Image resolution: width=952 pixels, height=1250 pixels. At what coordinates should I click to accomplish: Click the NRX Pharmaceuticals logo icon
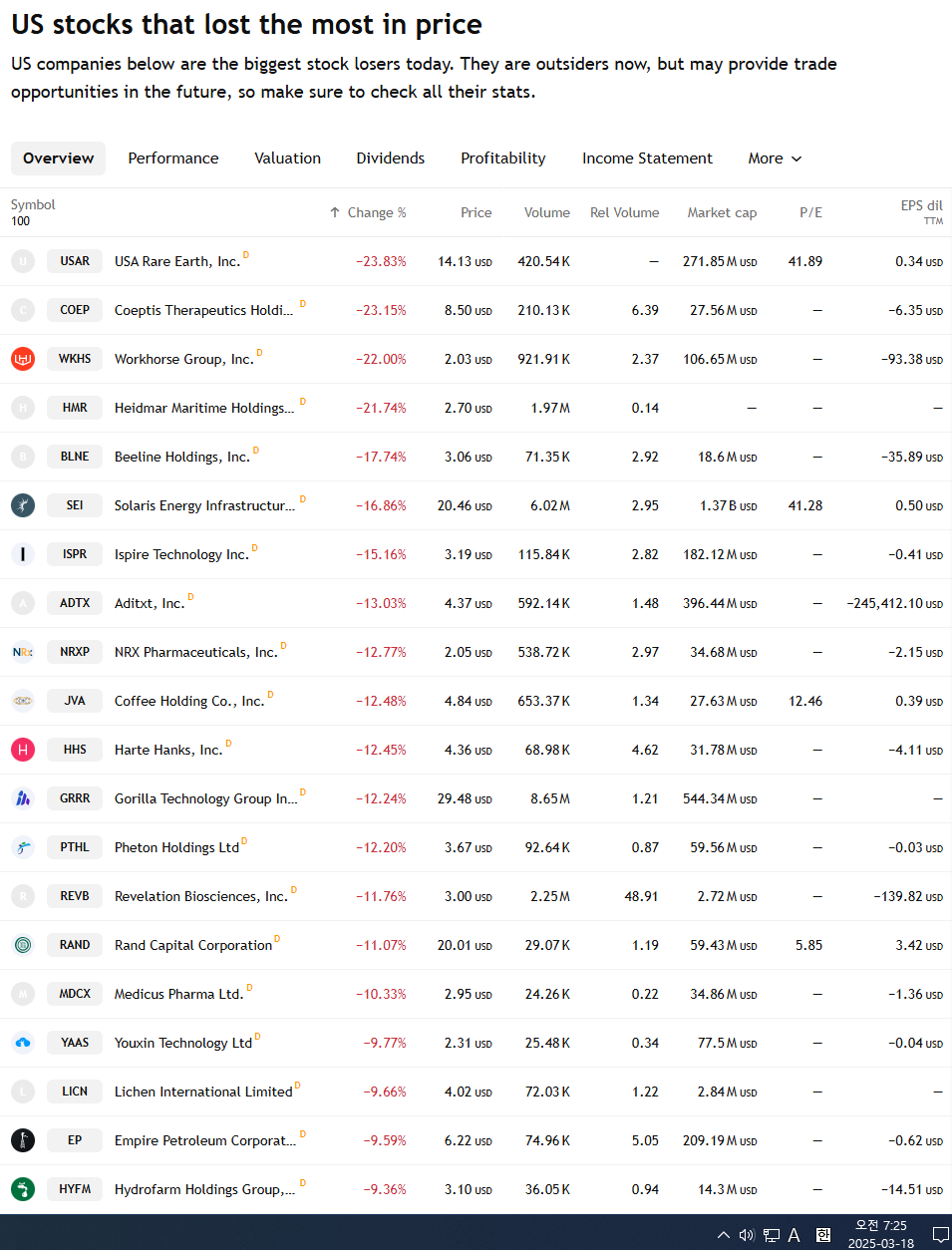23,652
